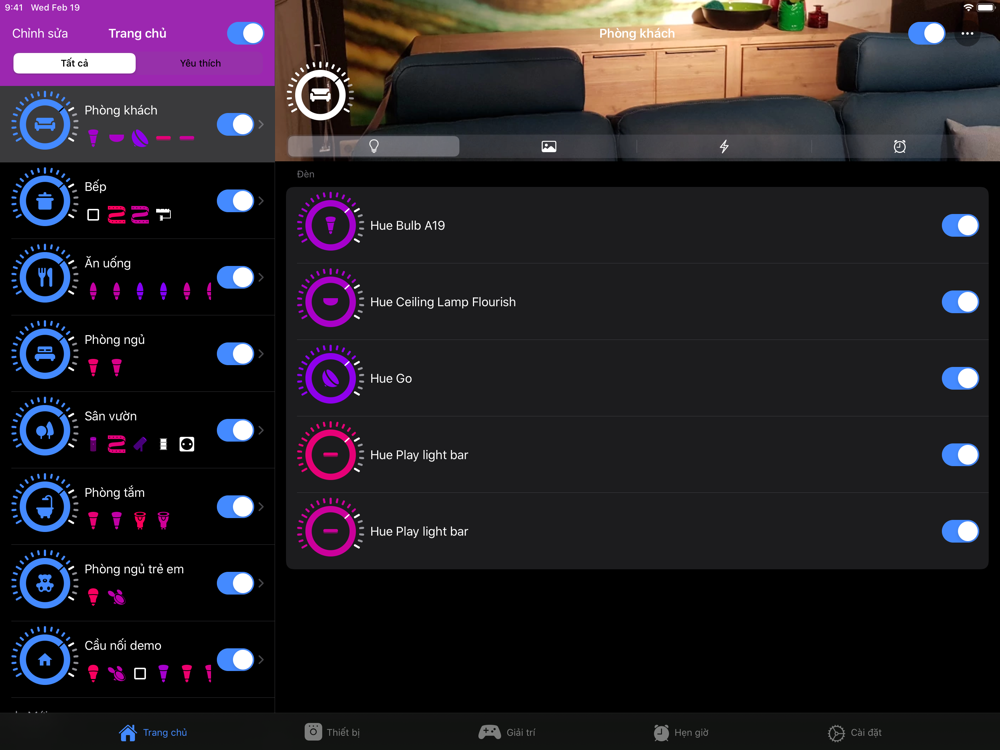Expand Phòng ngủ row chevron
The width and height of the screenshot is (1000, 750).
(x=261, y=354)
